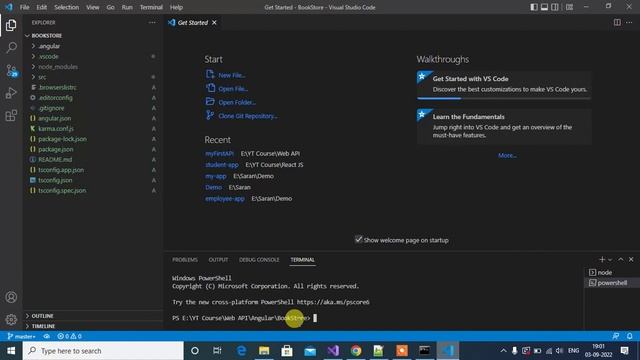Click the feedback icon in status bar

coord(616,336)
